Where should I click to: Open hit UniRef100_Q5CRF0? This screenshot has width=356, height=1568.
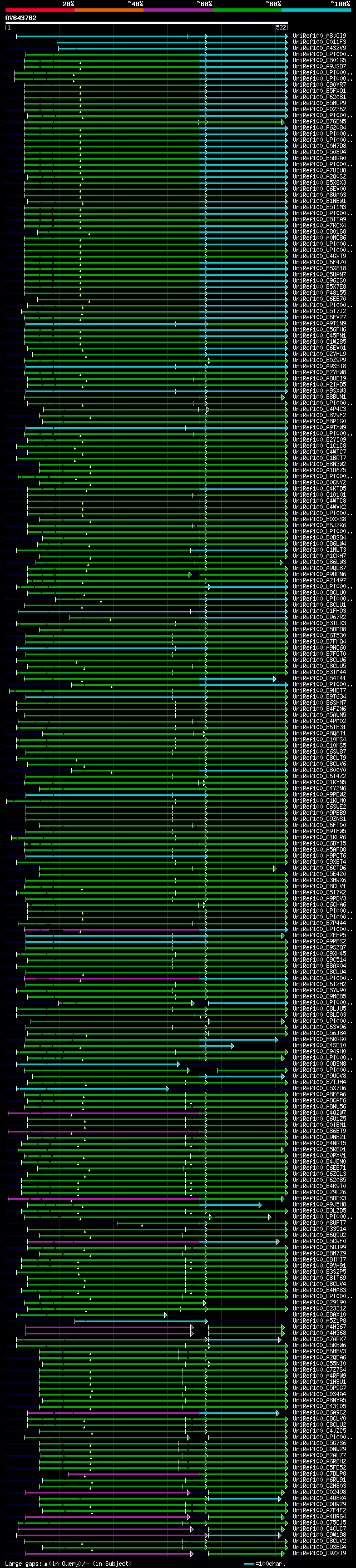coord(319,1241)
